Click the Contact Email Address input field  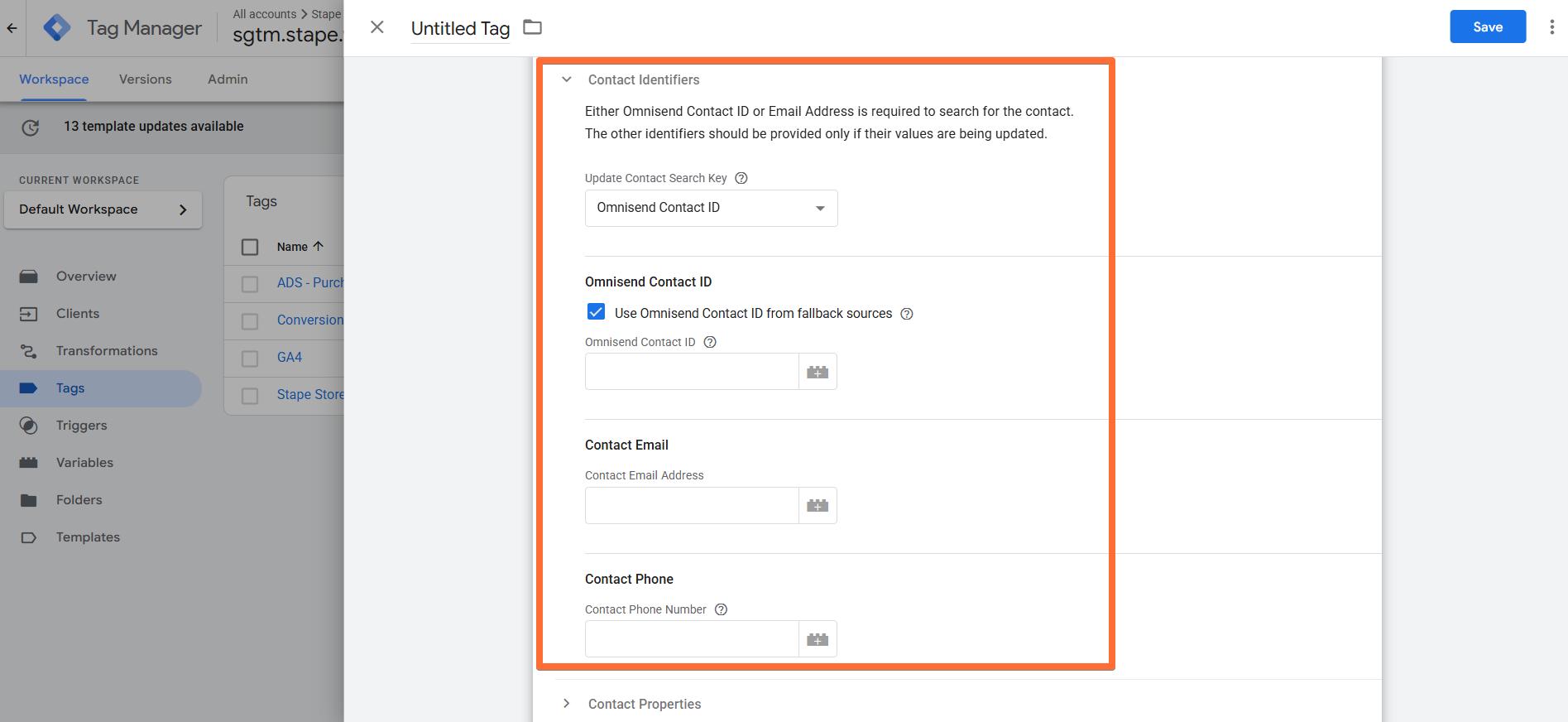tap(692, 505)
